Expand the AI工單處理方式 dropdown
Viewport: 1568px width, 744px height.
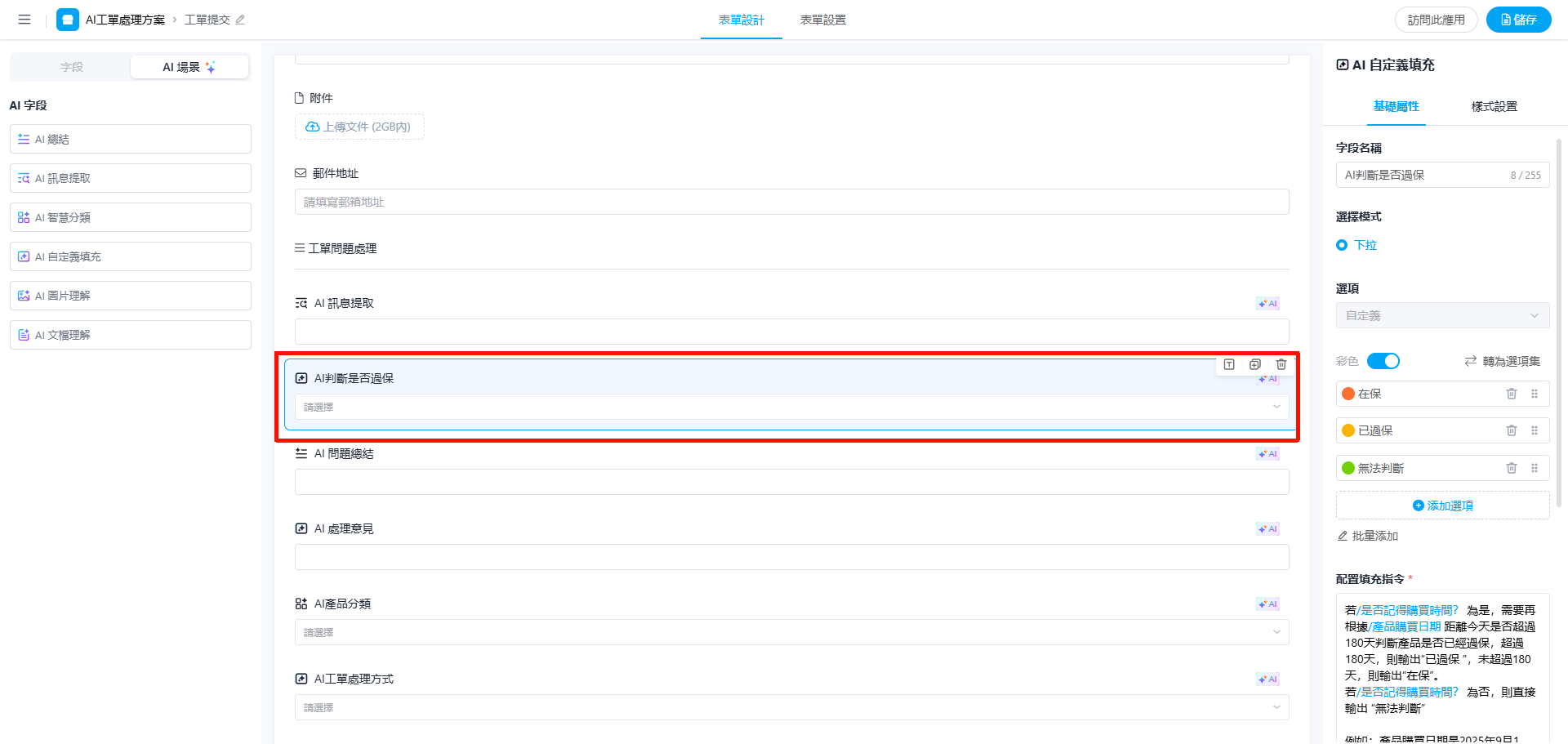[x=791, y=707]
